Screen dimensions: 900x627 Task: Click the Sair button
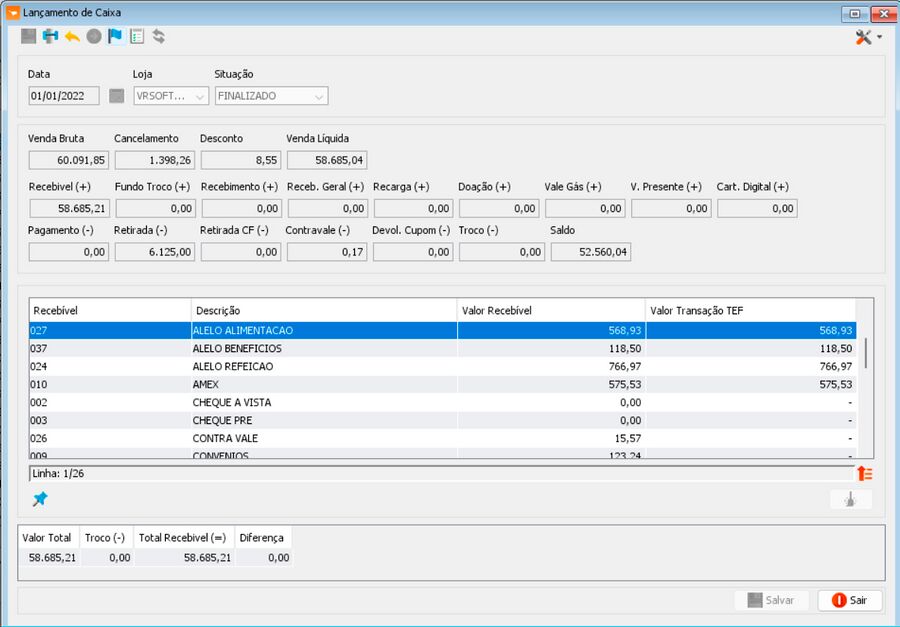point(850,601)
